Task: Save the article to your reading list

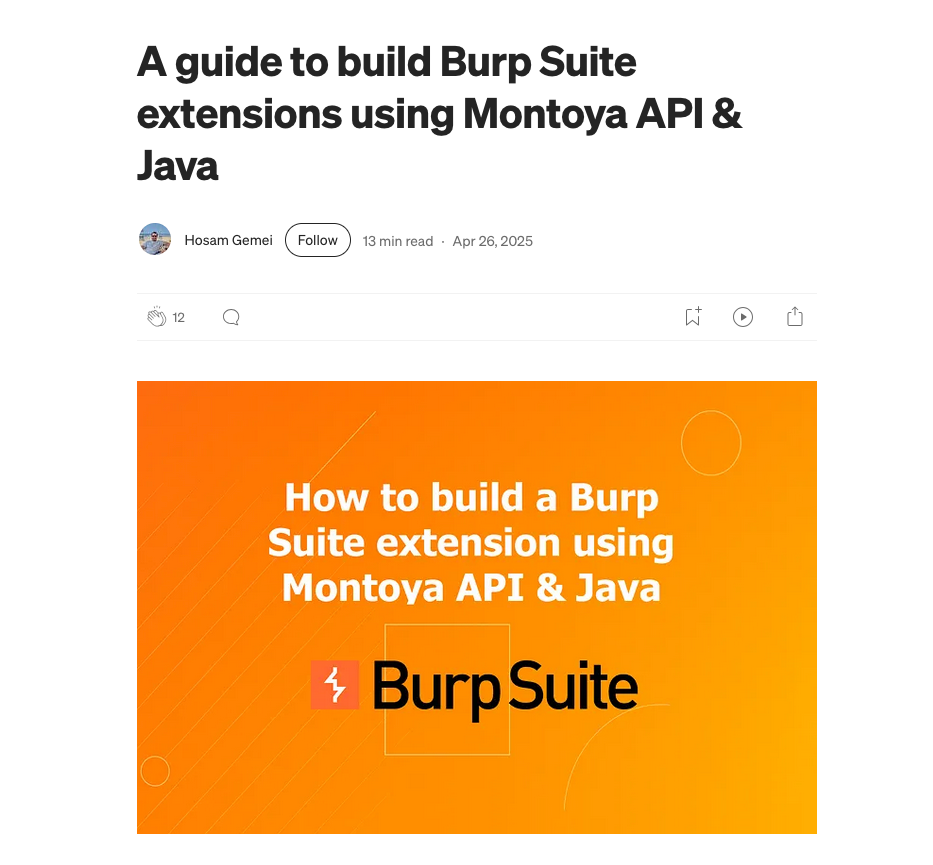Action: [x=692, y=316]
